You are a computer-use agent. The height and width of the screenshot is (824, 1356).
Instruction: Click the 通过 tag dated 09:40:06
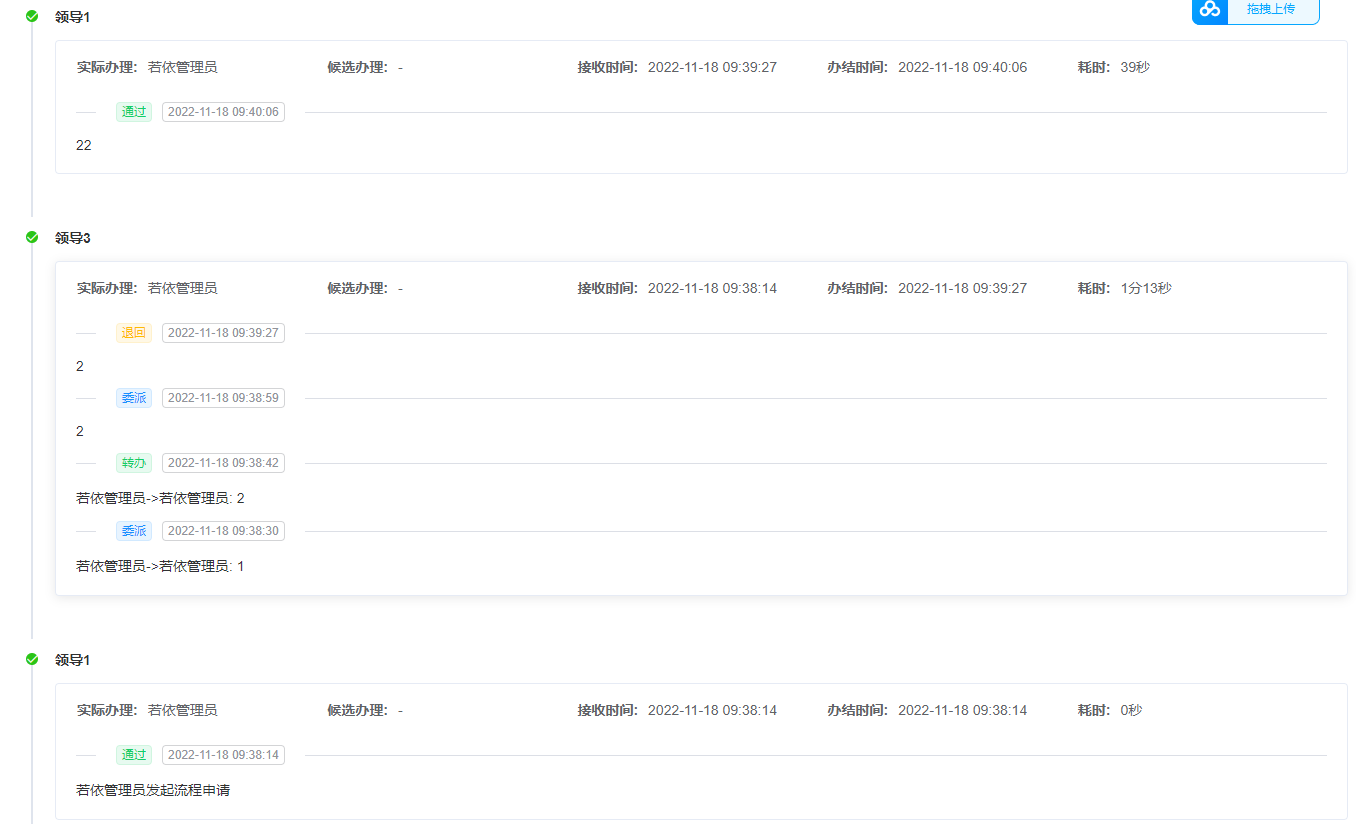(x=134, y=112)
